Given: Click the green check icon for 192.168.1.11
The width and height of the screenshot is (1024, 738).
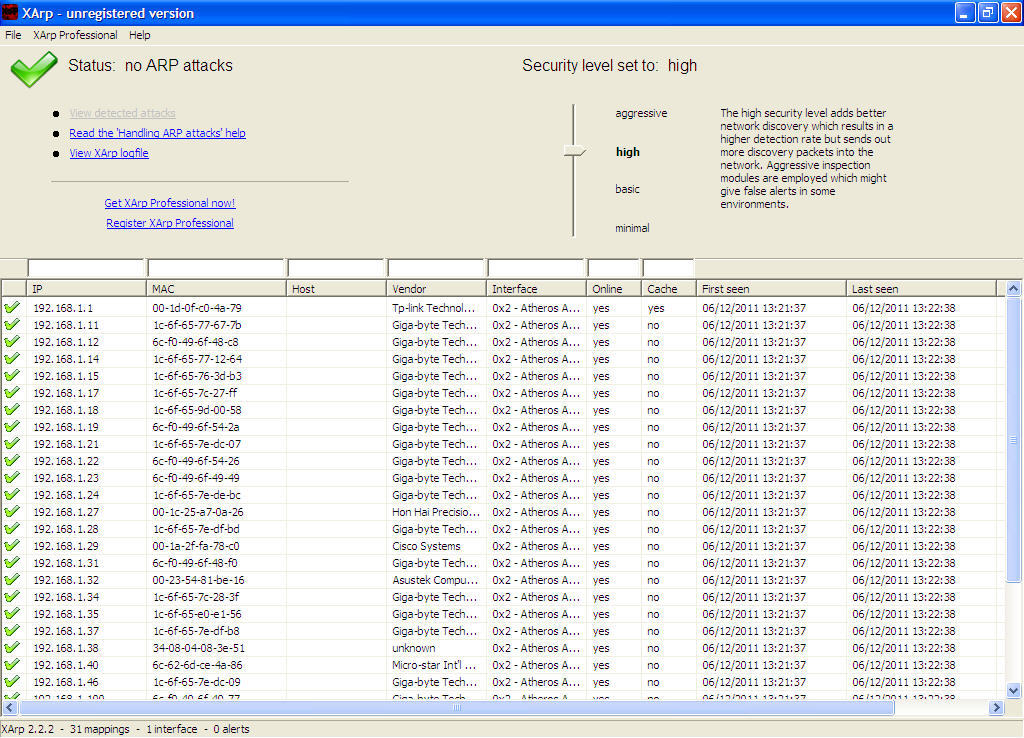Looking at the screenshot, I should point(12,324).
